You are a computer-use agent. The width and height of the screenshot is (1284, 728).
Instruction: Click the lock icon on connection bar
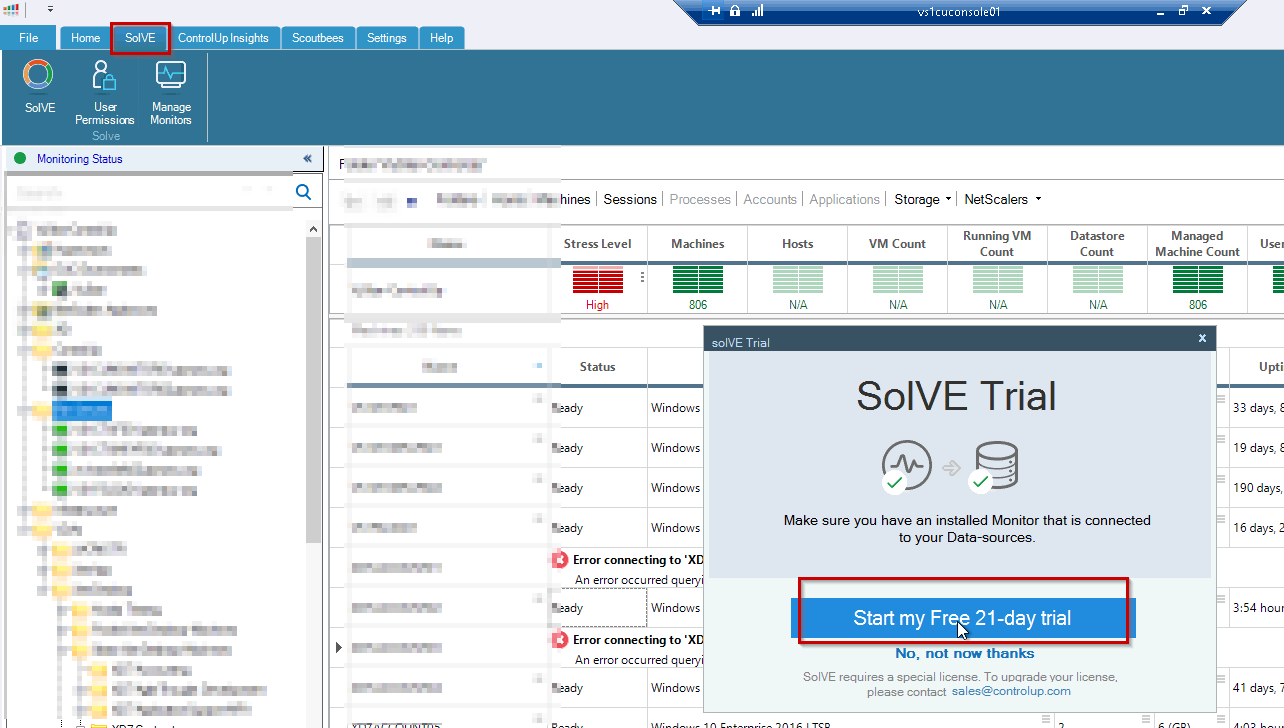(735, 11)
